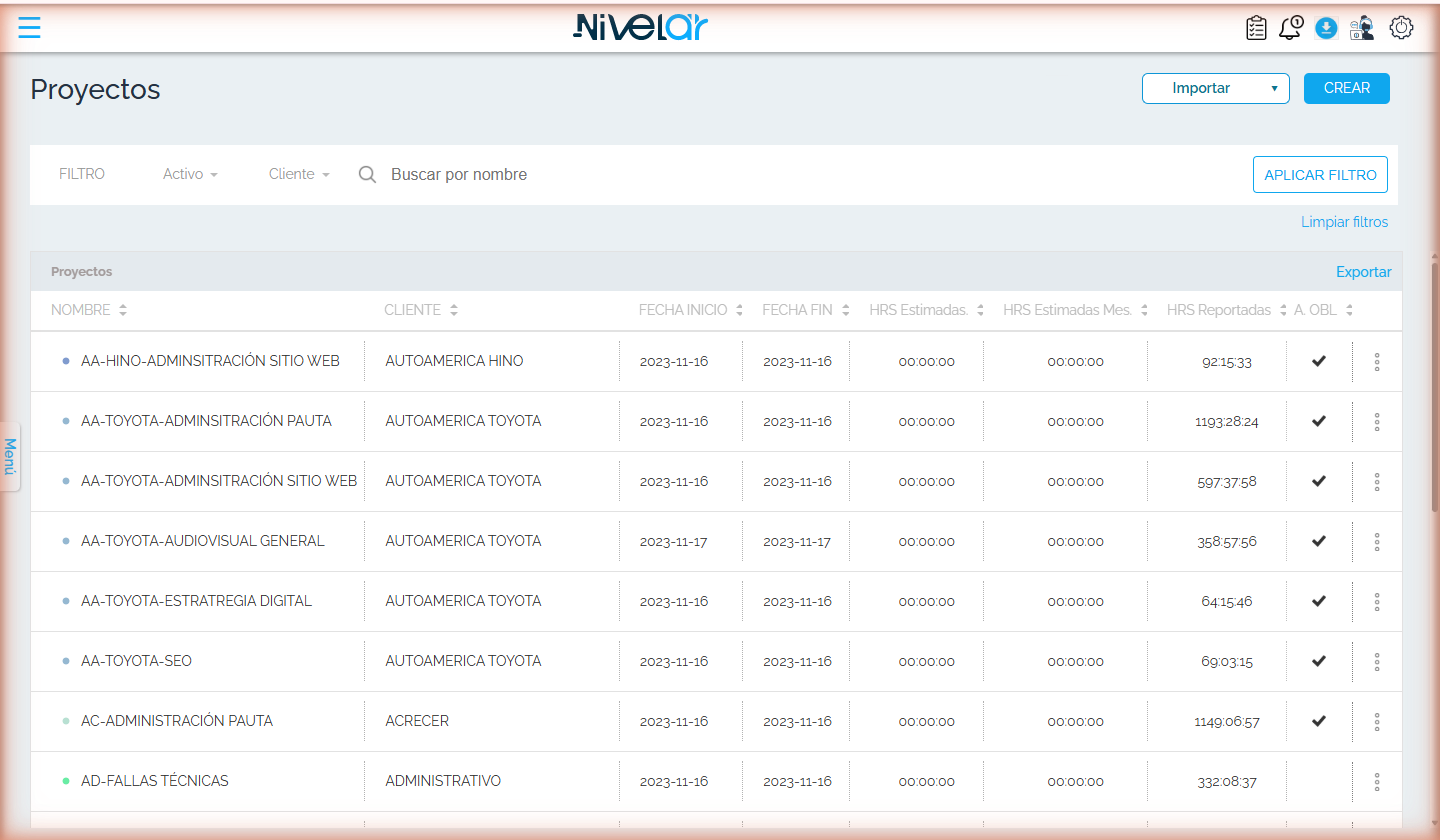This screenshot has height=840, width=1440.
Task: Toggle A. OBL checkmark for AA-TOYOTA-SEO
Action: pyautogui.click(x=1319, y=661)
